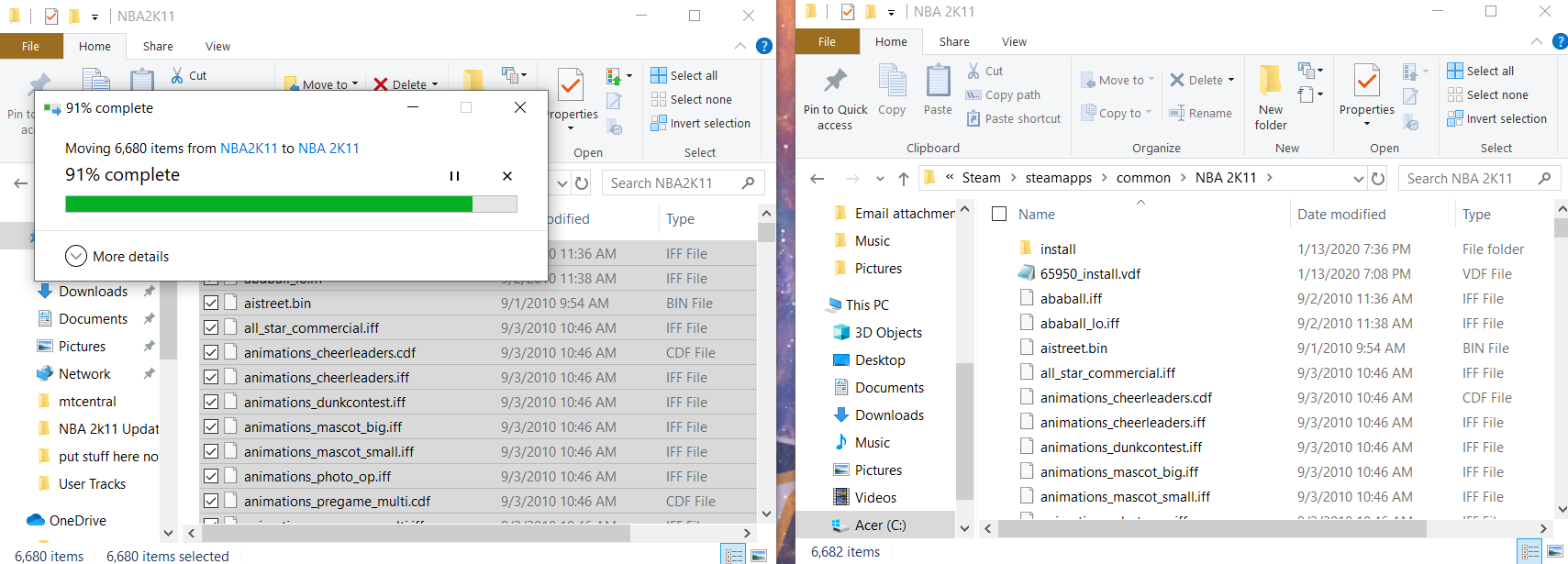Viewport: 1568px width, 564px height.
Task: Click Copy path in right window ribbon
Action: [1003, 94]
